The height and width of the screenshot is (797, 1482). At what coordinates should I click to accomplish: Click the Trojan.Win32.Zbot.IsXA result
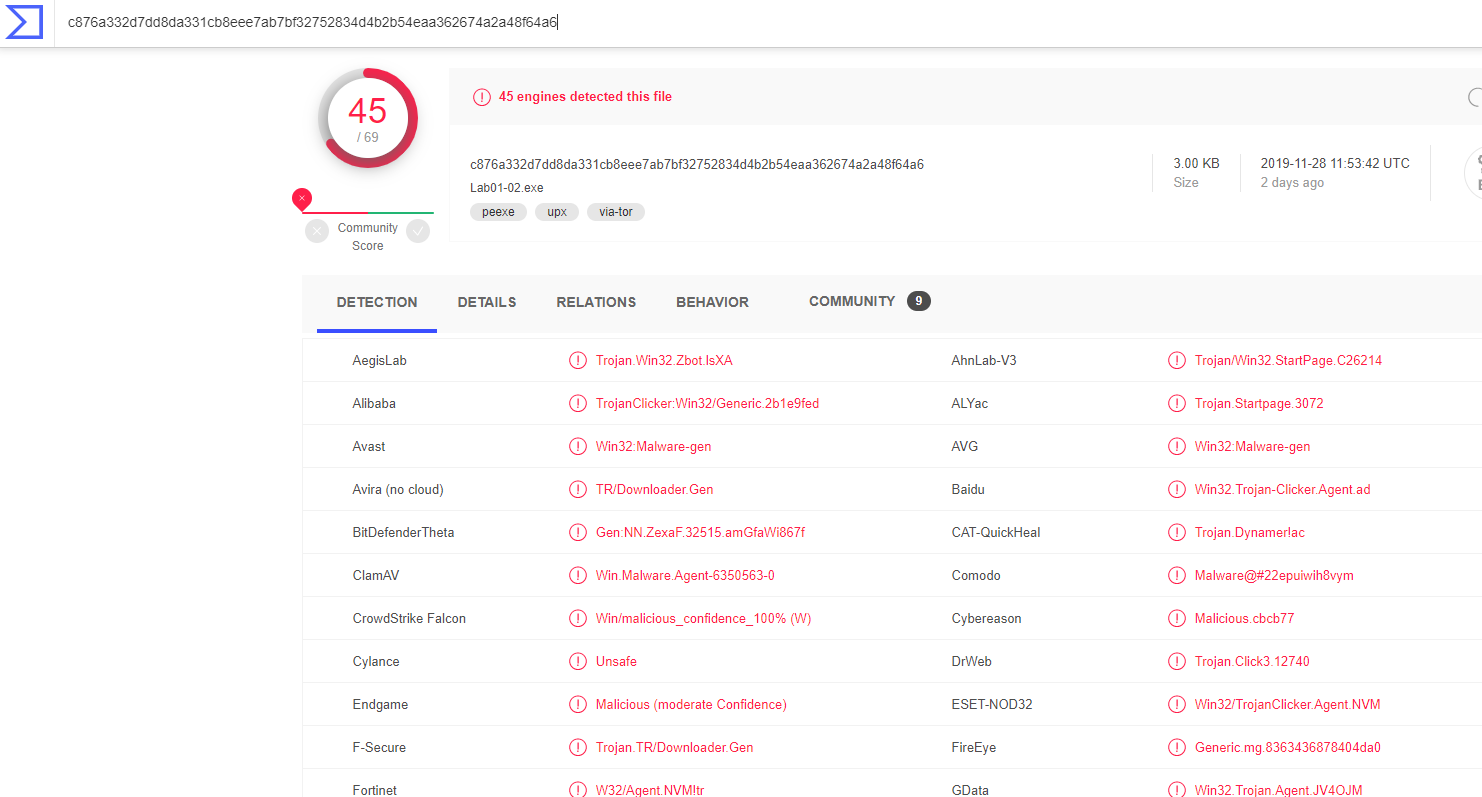pos(664,360)
